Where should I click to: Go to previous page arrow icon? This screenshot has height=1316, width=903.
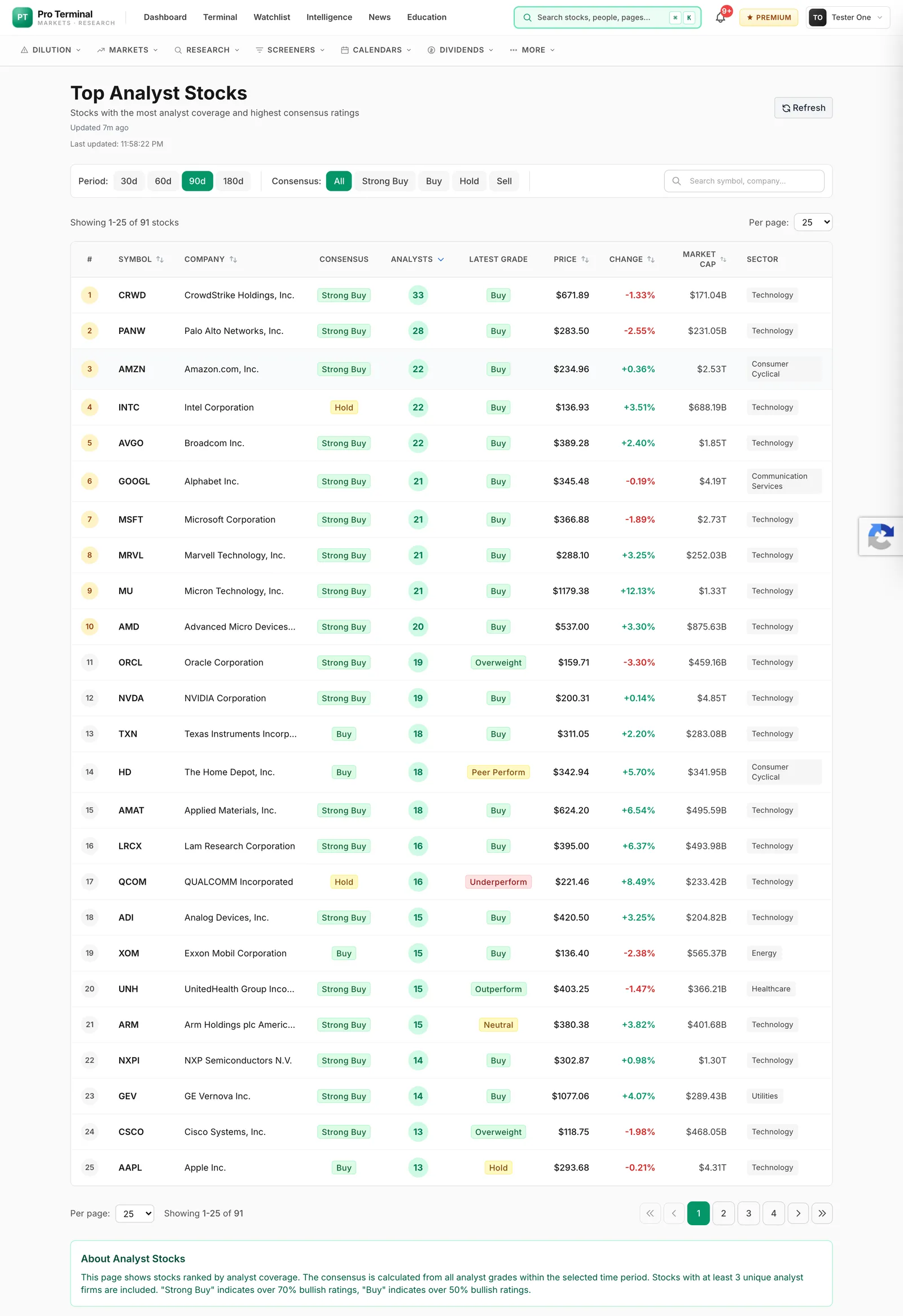pyautogui.click(x=673, y=1213)
